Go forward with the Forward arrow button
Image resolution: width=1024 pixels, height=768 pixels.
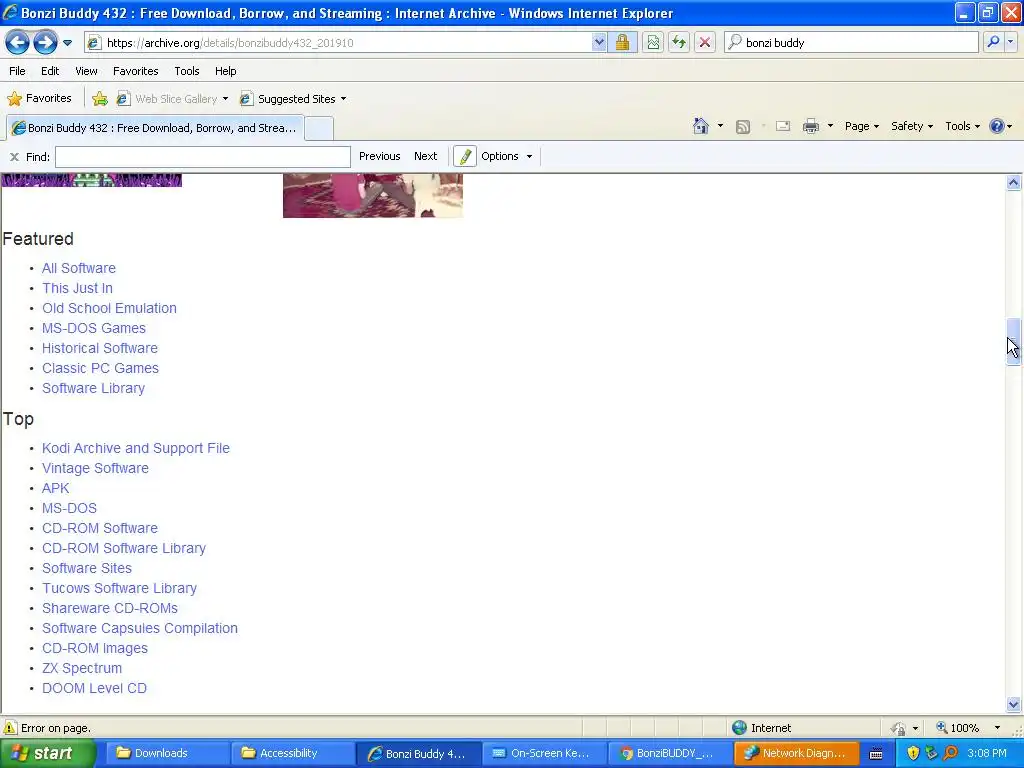pos(44,42)
